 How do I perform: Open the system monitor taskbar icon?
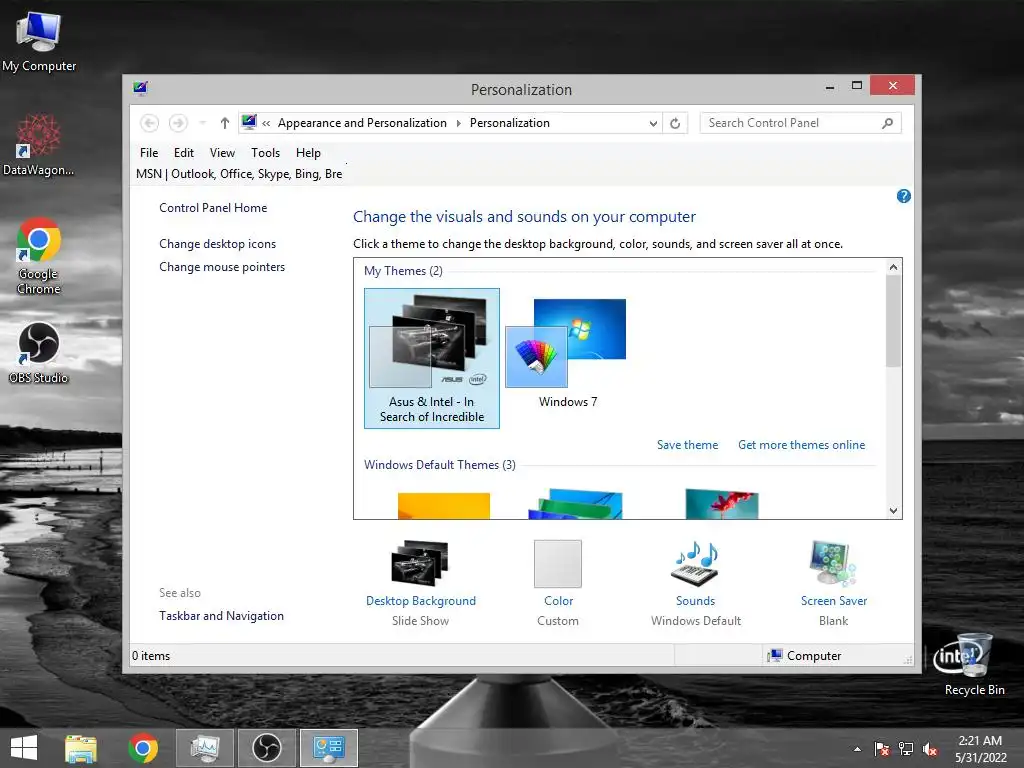[204, 748]
